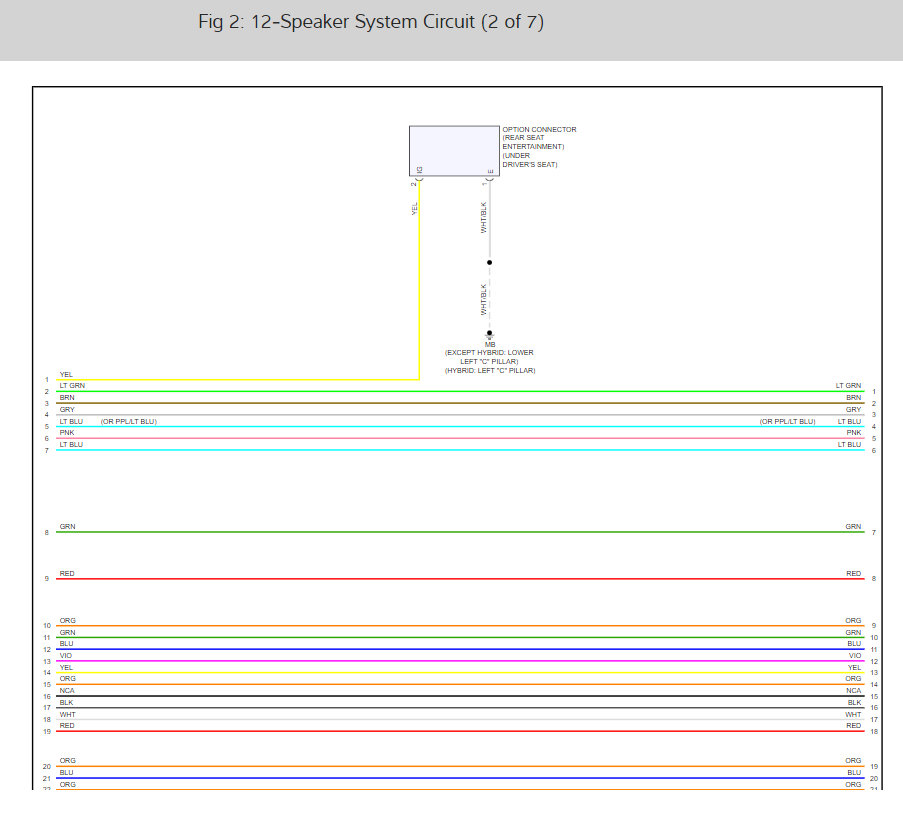The image size is (903, 813).
Task: Click the right BRN label at wire 2
Action: coord(853,397)
